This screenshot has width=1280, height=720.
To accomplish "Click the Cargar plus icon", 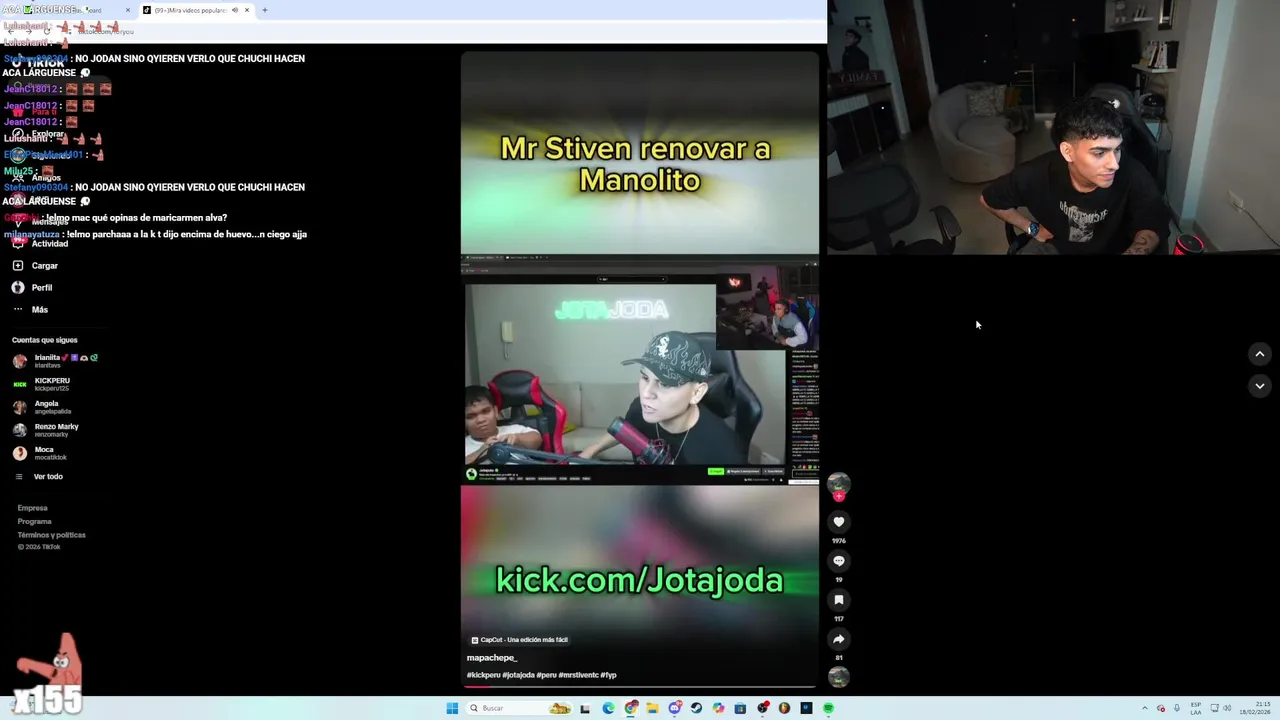I will coord(18,266).
